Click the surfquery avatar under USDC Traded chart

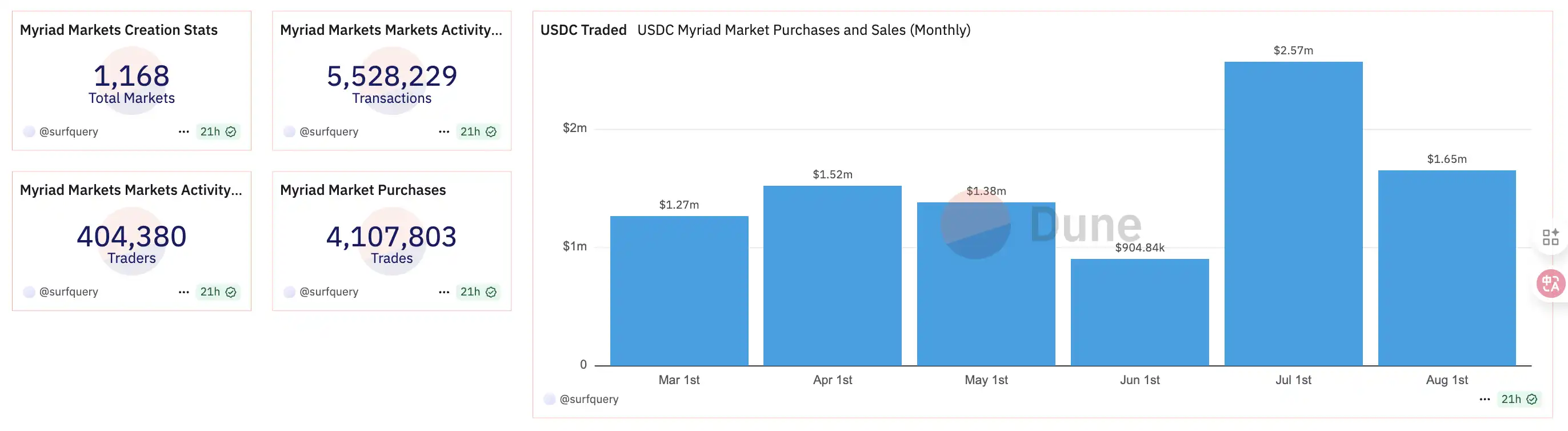click(x=550, y=400)
